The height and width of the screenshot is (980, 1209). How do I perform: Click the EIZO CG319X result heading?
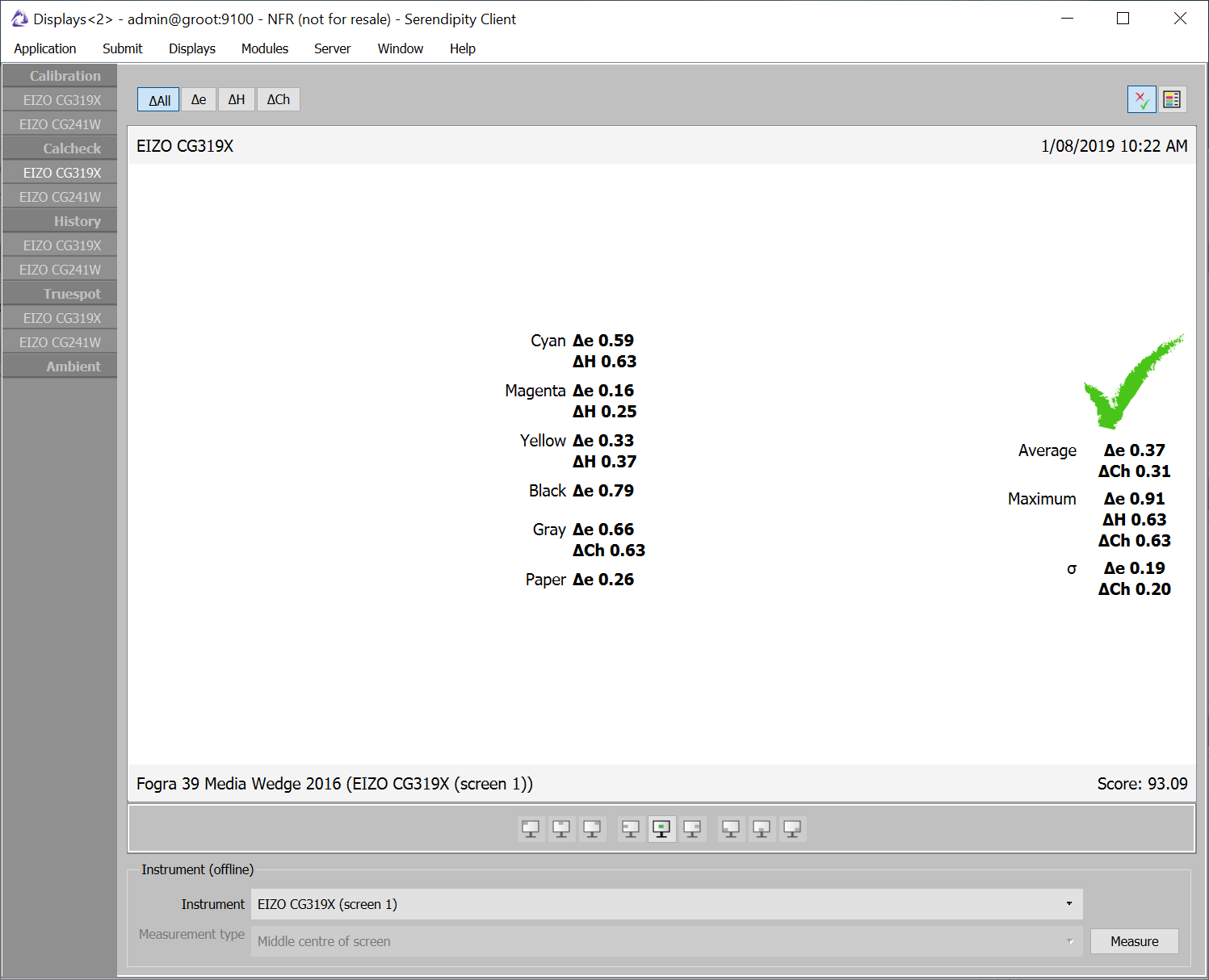(x=185, y=146)
